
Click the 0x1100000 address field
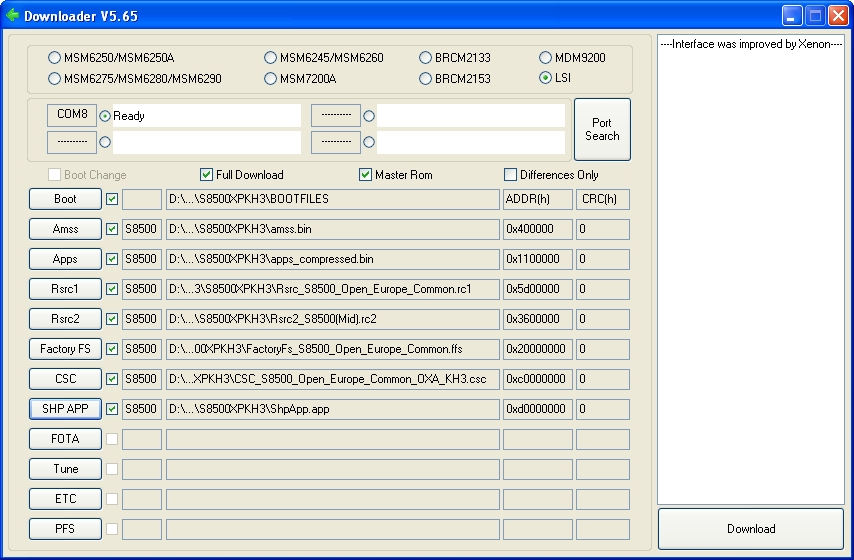[x=538, y=259]
